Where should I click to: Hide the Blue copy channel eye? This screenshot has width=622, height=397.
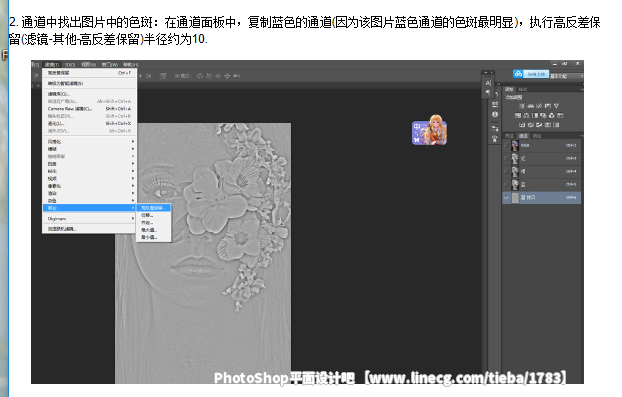[x=506, y=198]
